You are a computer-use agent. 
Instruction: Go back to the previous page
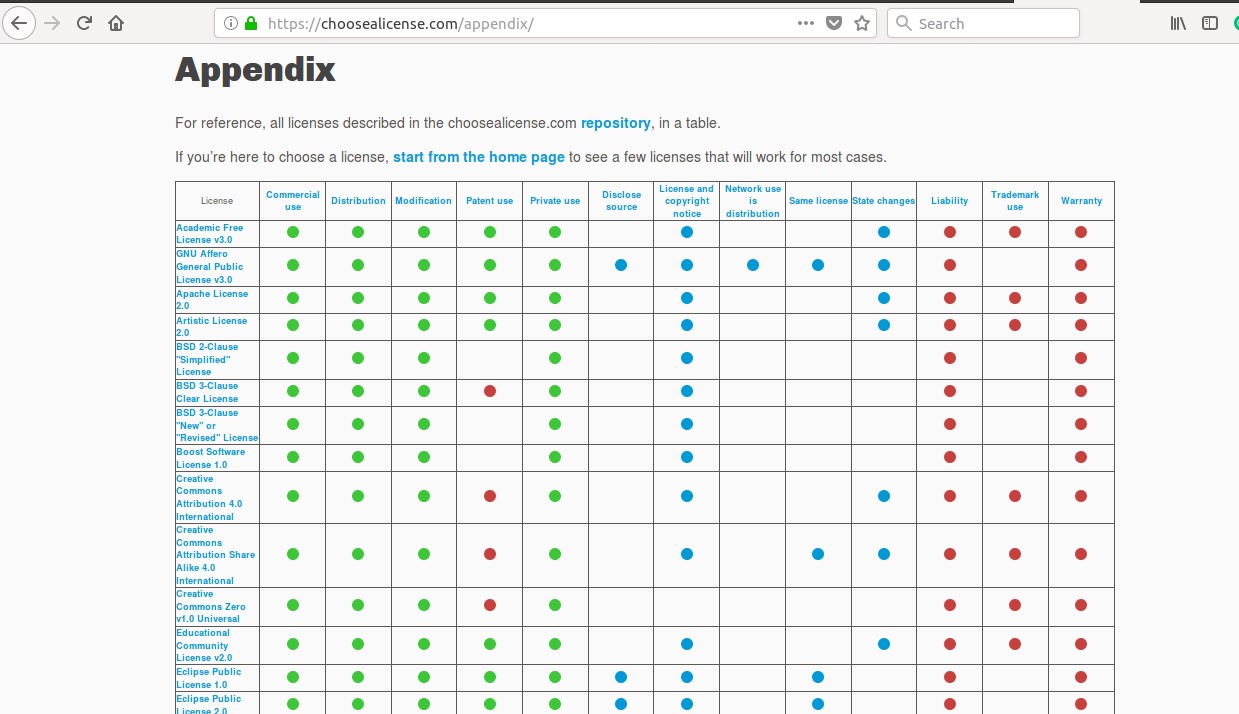click(x=20, y=23)
